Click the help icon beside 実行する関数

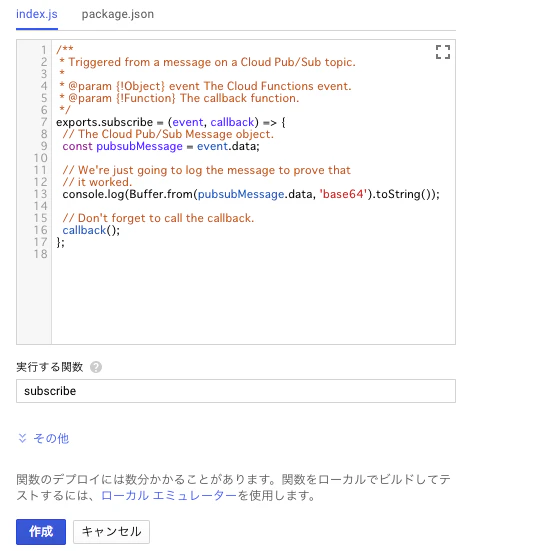96,367
